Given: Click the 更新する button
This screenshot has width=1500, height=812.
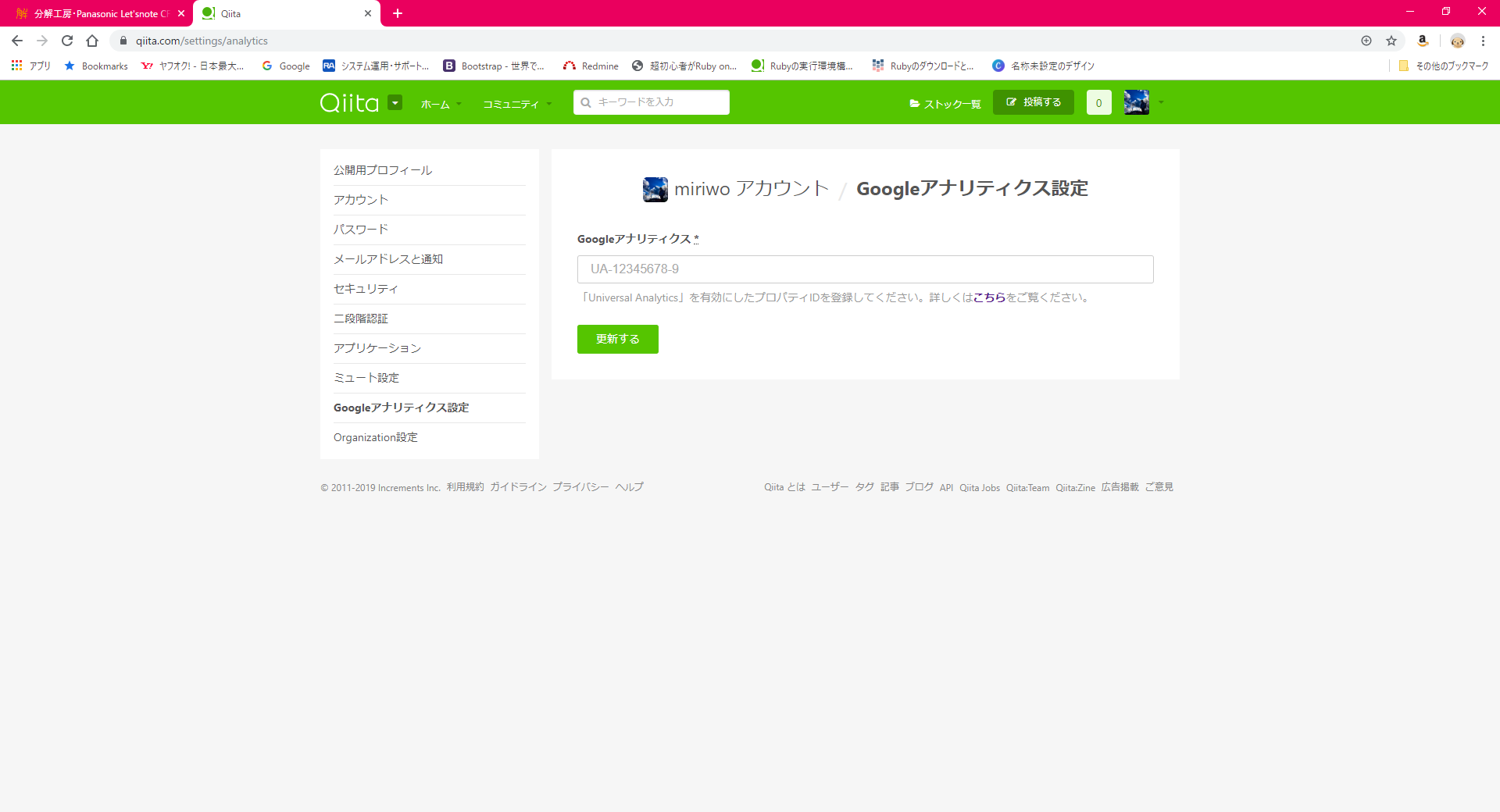Looking at the screenshot, I should 618,339.
